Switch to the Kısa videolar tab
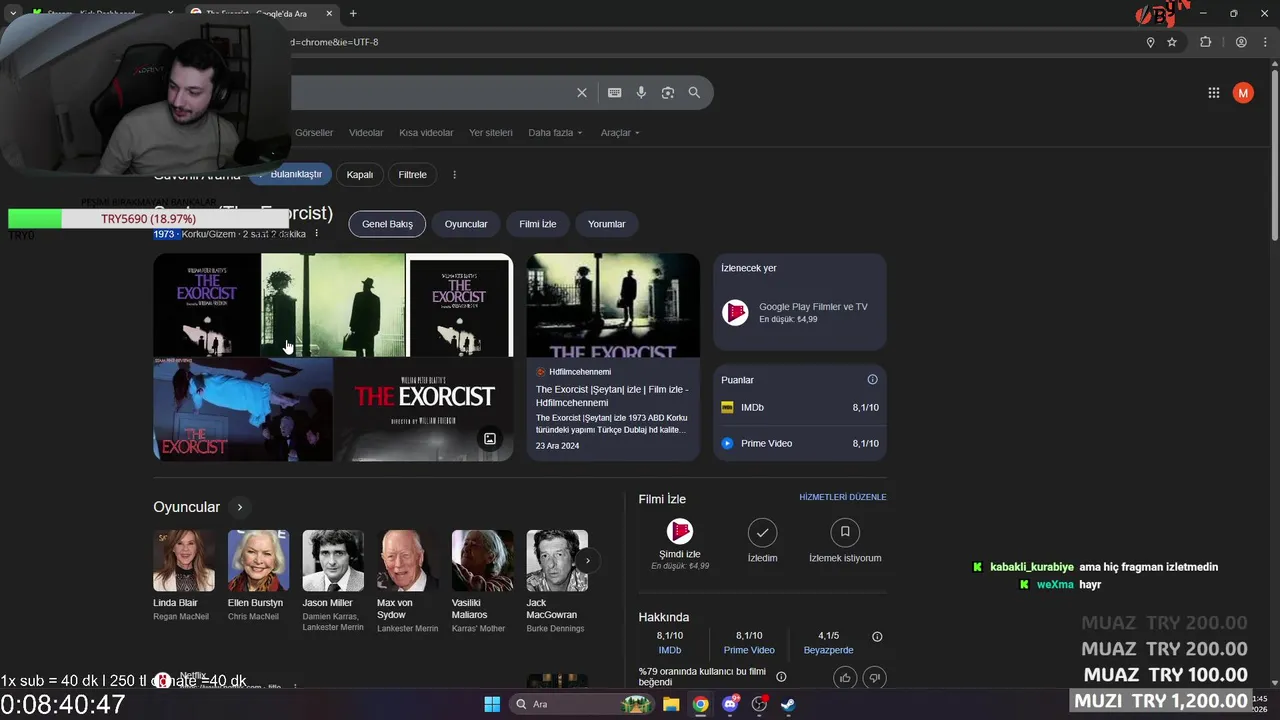Image resolution: width=1280 pixels, height=720 pixels. click(426, 133)
